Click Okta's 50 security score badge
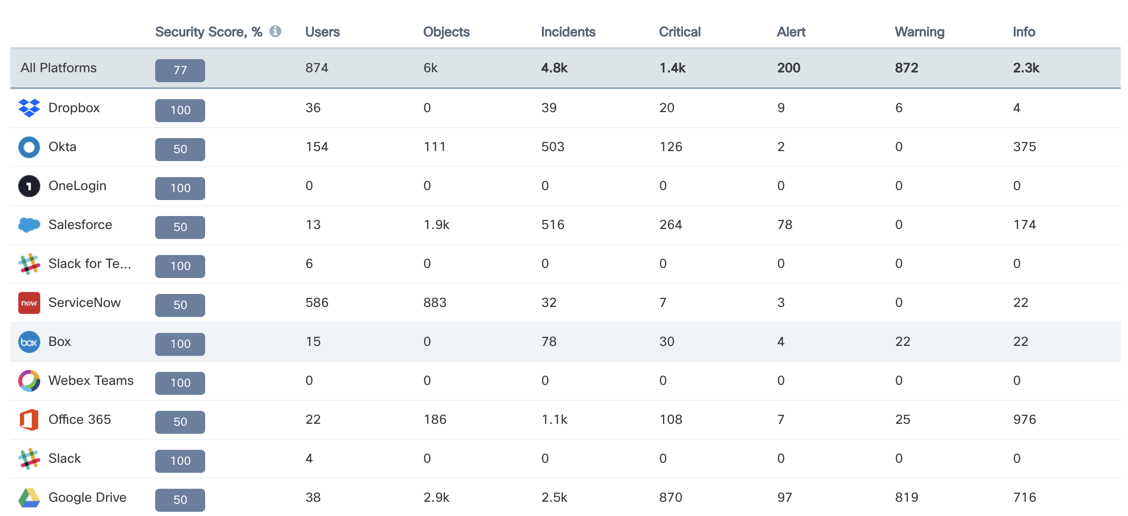This screenshot has height=516, width=1128. tap(180, 149)
